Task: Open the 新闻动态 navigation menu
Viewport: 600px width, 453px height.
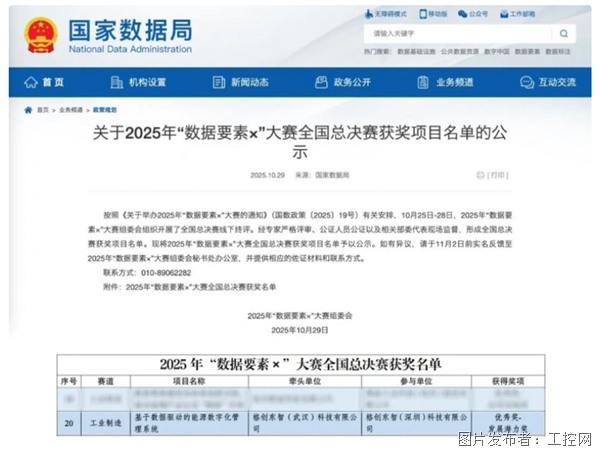Action: [x=241, y=82]
